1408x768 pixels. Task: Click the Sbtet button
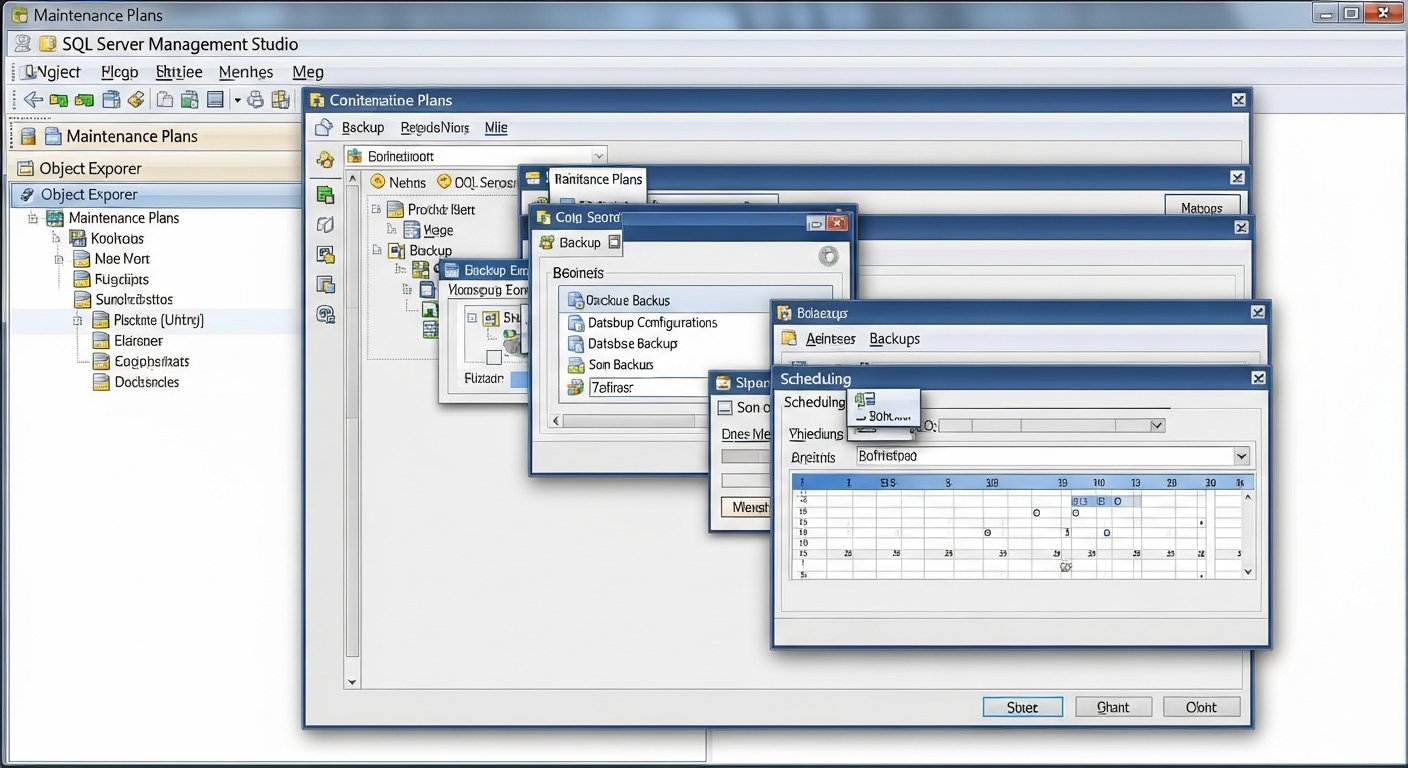tap(1022, 707)
